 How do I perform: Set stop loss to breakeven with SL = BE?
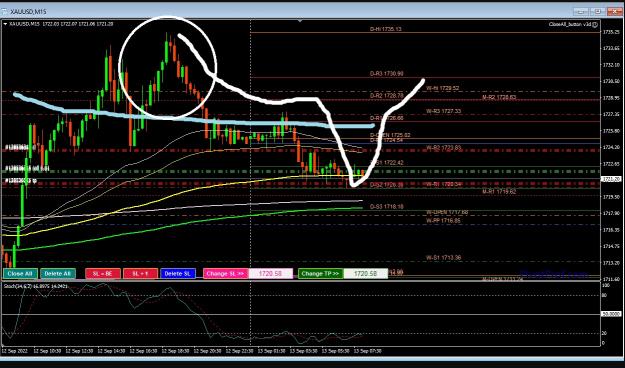pyautogui.click(x=102, y=274)
